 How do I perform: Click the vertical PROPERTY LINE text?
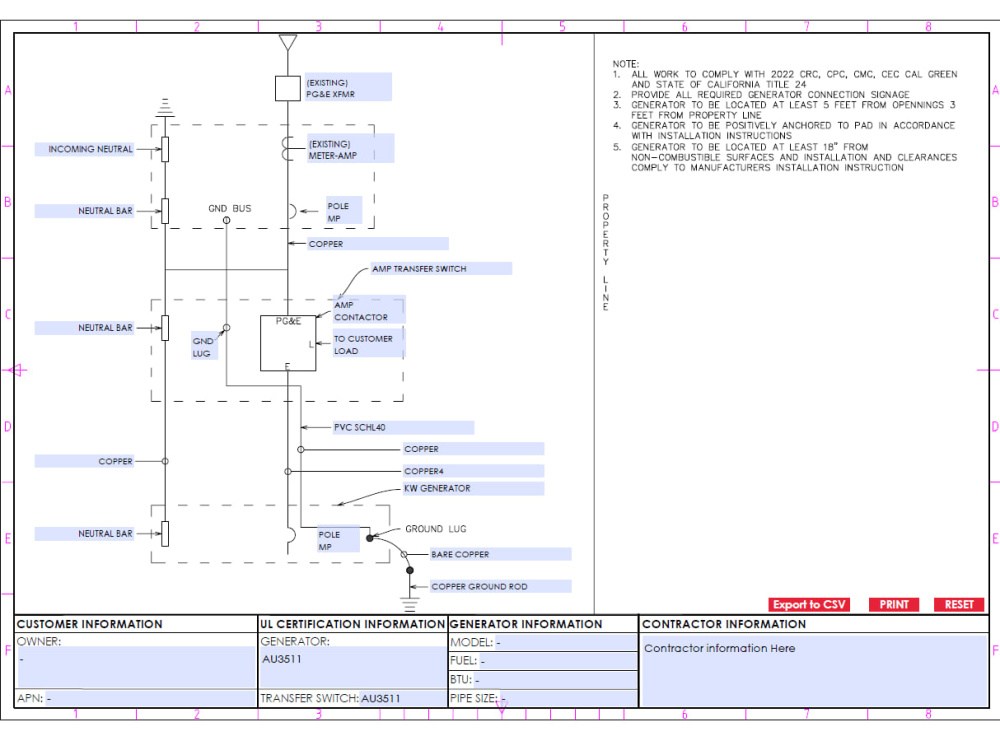(605, 253)
